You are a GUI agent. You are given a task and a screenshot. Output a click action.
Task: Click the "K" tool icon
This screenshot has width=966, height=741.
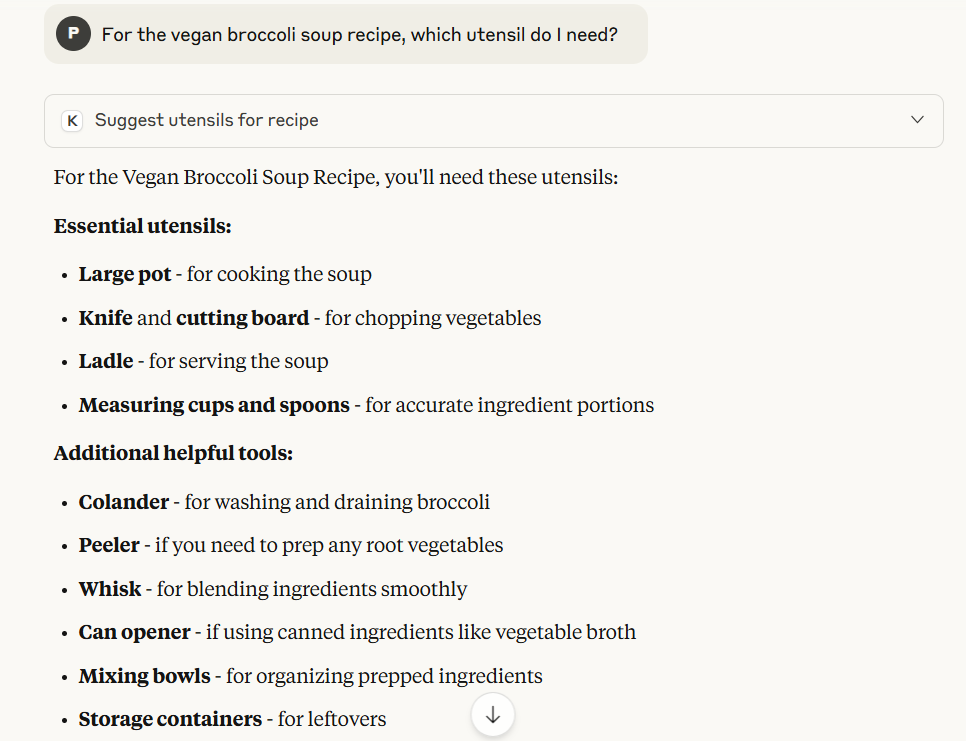click(72, 121)
